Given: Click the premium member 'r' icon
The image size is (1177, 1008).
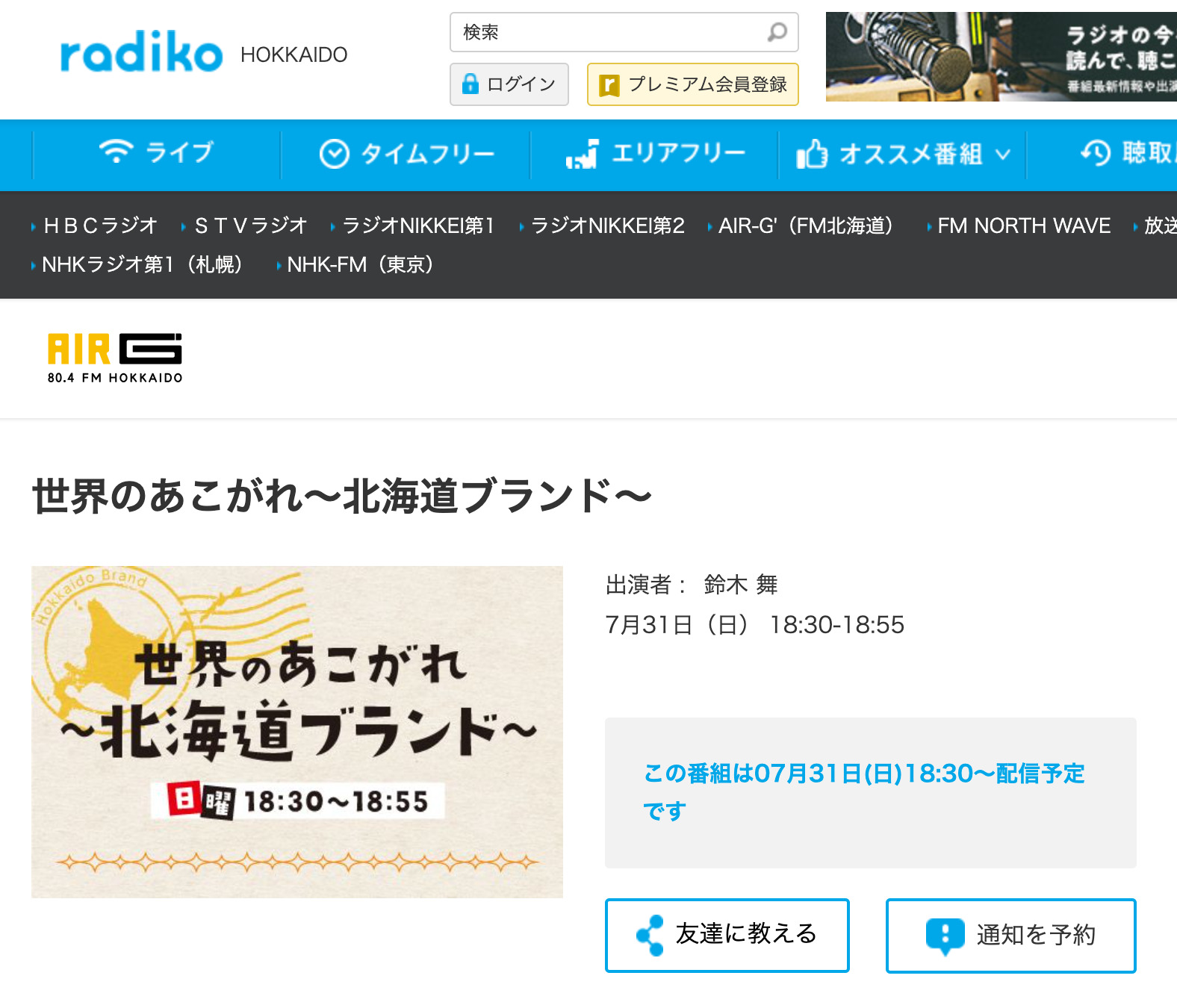Looking at the screenshot, I should 609,85.
